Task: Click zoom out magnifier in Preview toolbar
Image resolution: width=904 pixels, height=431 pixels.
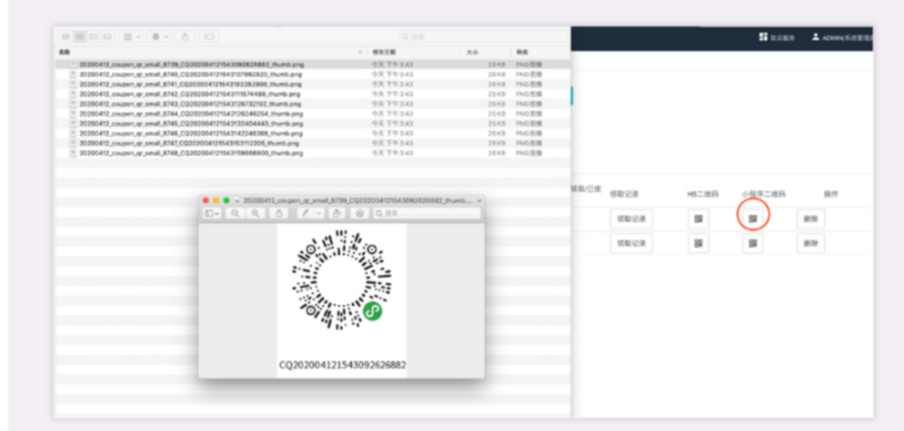Action: pyautogui.click(x=235, y=213)
